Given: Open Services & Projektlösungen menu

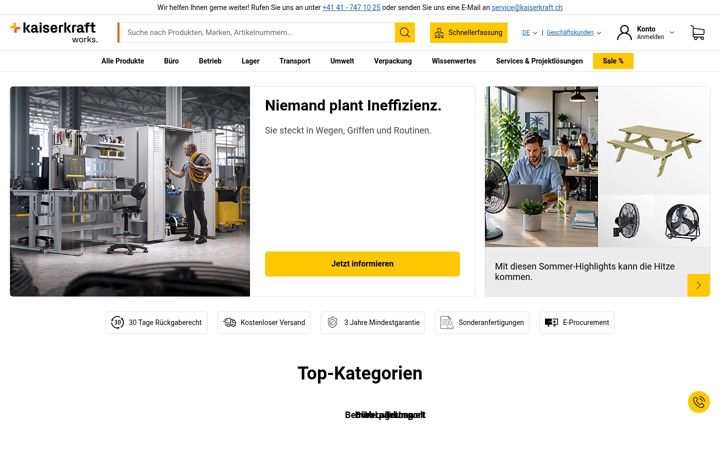Looking at the screenshot, I should 539,61.
